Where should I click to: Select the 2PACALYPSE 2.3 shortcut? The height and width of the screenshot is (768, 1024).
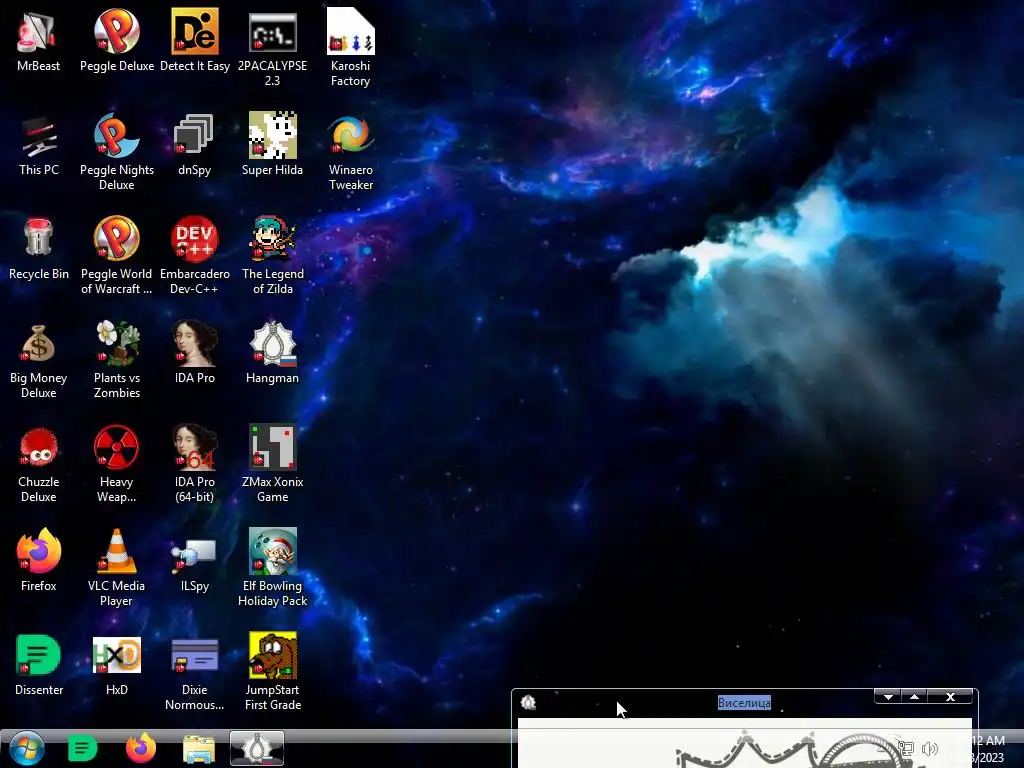point(272,48)
